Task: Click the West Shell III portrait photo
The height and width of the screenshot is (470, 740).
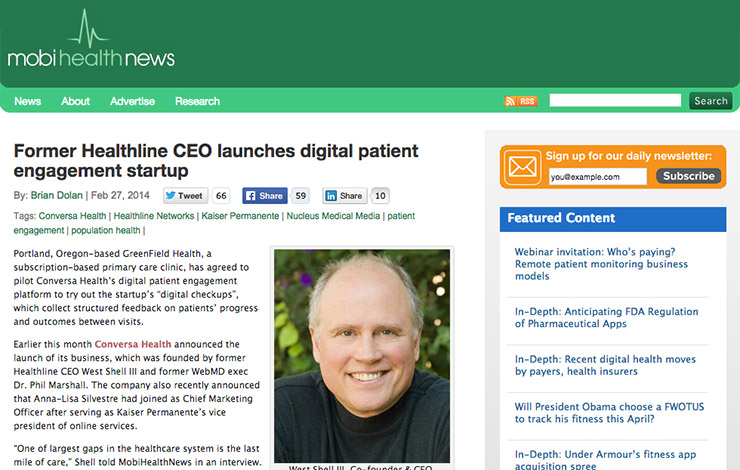Action: click(362, 356)
